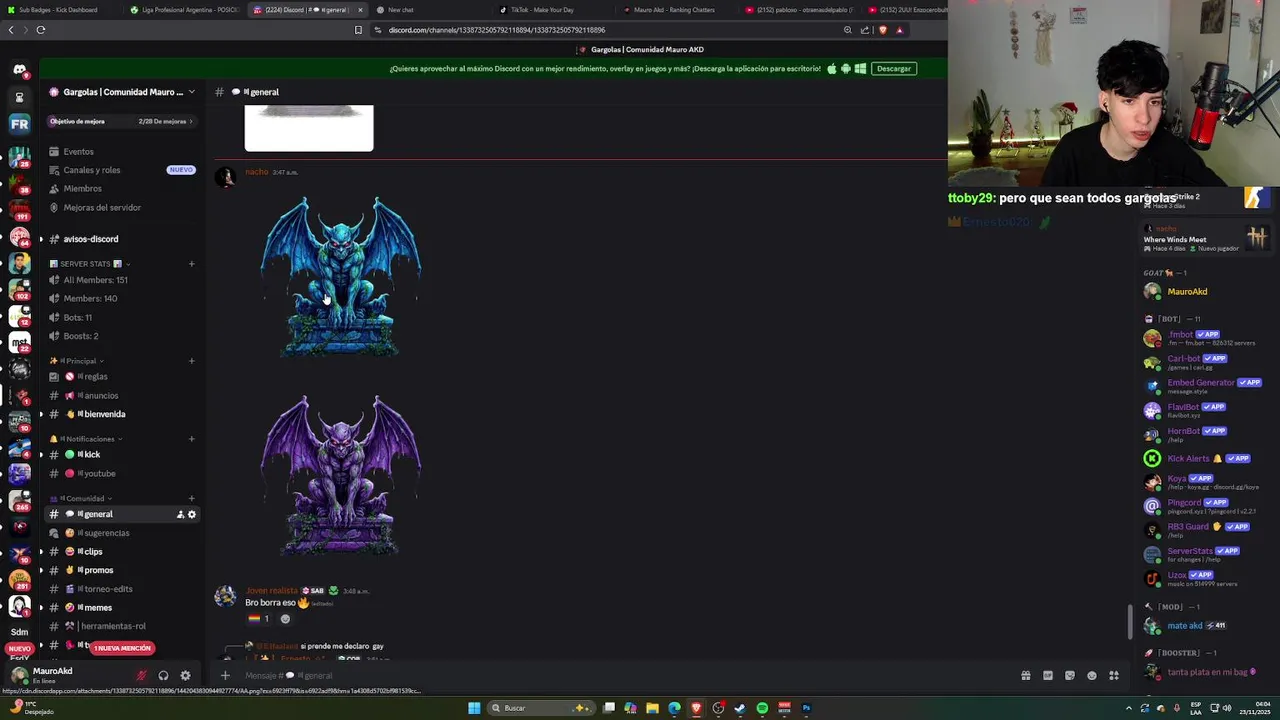Click the 1 NUEVA MENCIÓN pill
The image size is (1280, 720).
tap(122, 648)
